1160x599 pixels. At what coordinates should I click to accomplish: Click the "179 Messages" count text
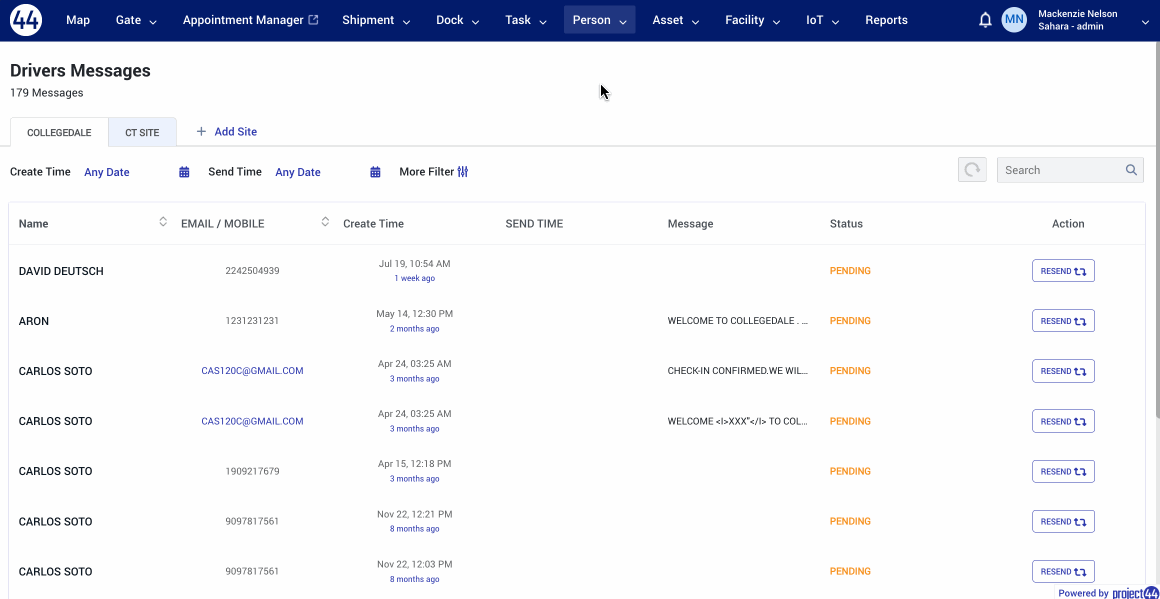click(x=47, y=93)
